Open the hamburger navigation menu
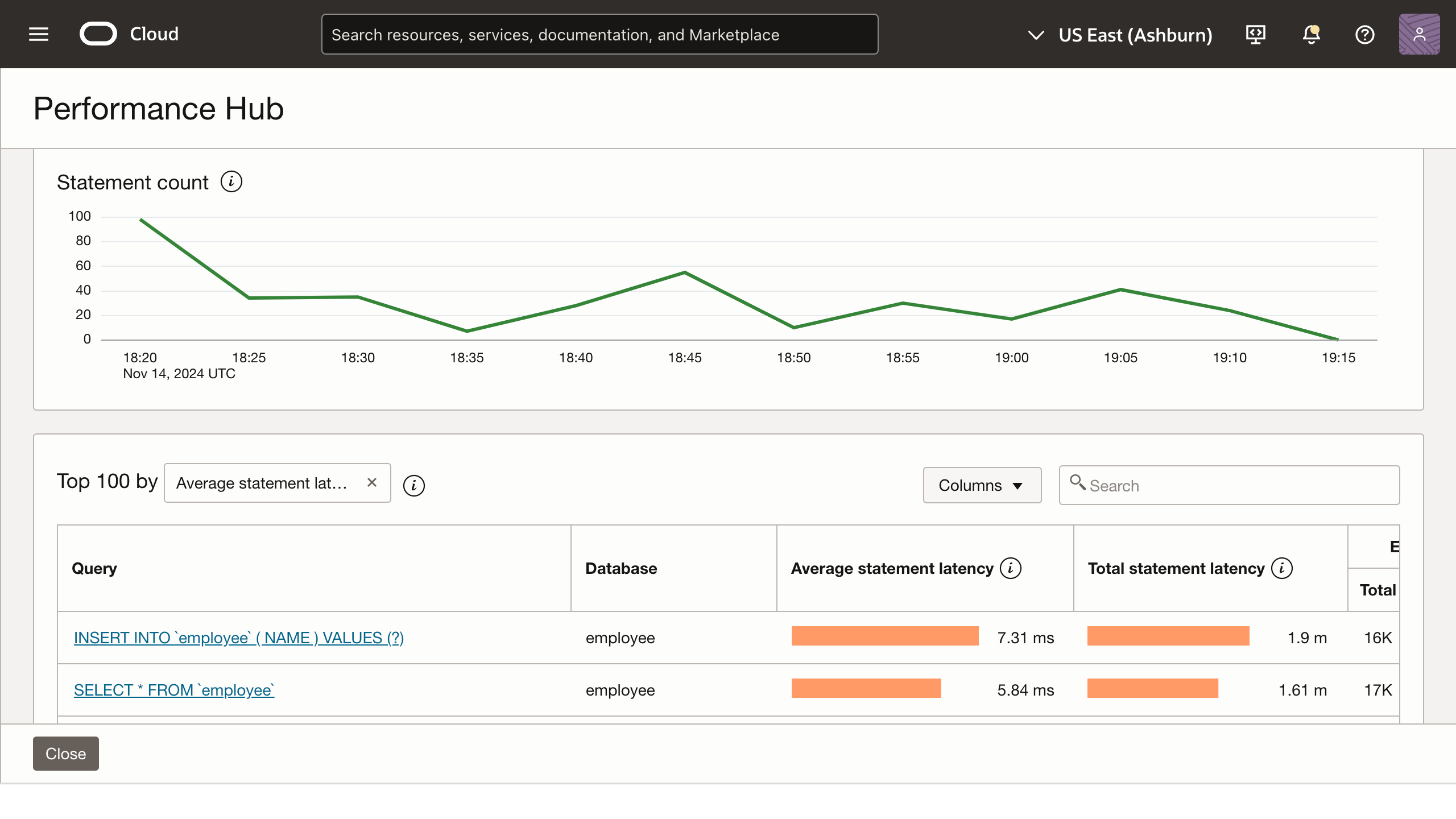The image size is (1456, 819). click(39, 34)
